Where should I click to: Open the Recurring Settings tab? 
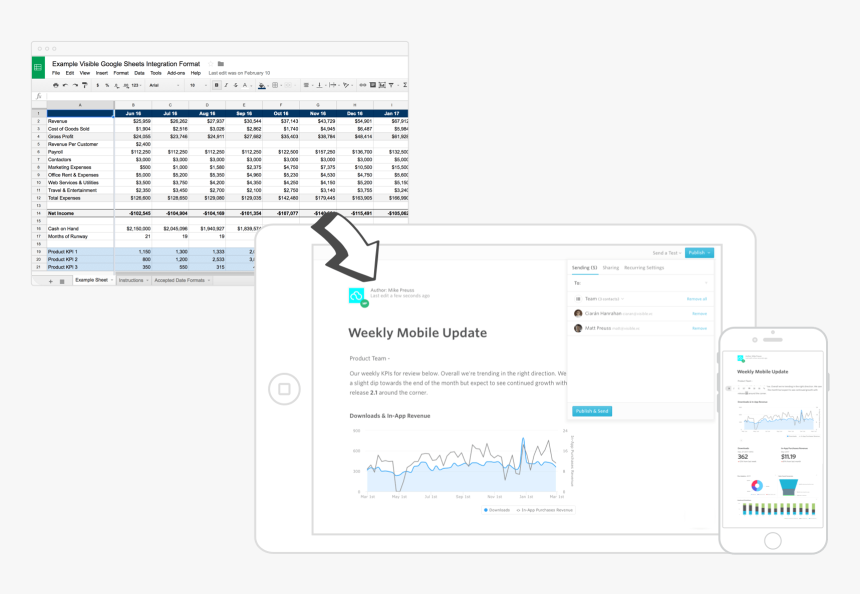pyautogui.click(x=644, y=268)
